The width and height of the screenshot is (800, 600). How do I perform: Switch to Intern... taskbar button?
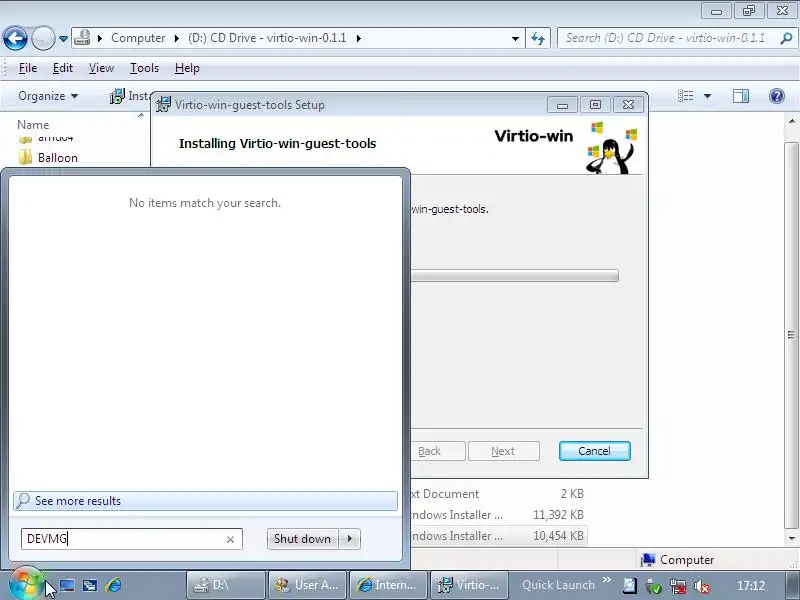pos(389,585)
